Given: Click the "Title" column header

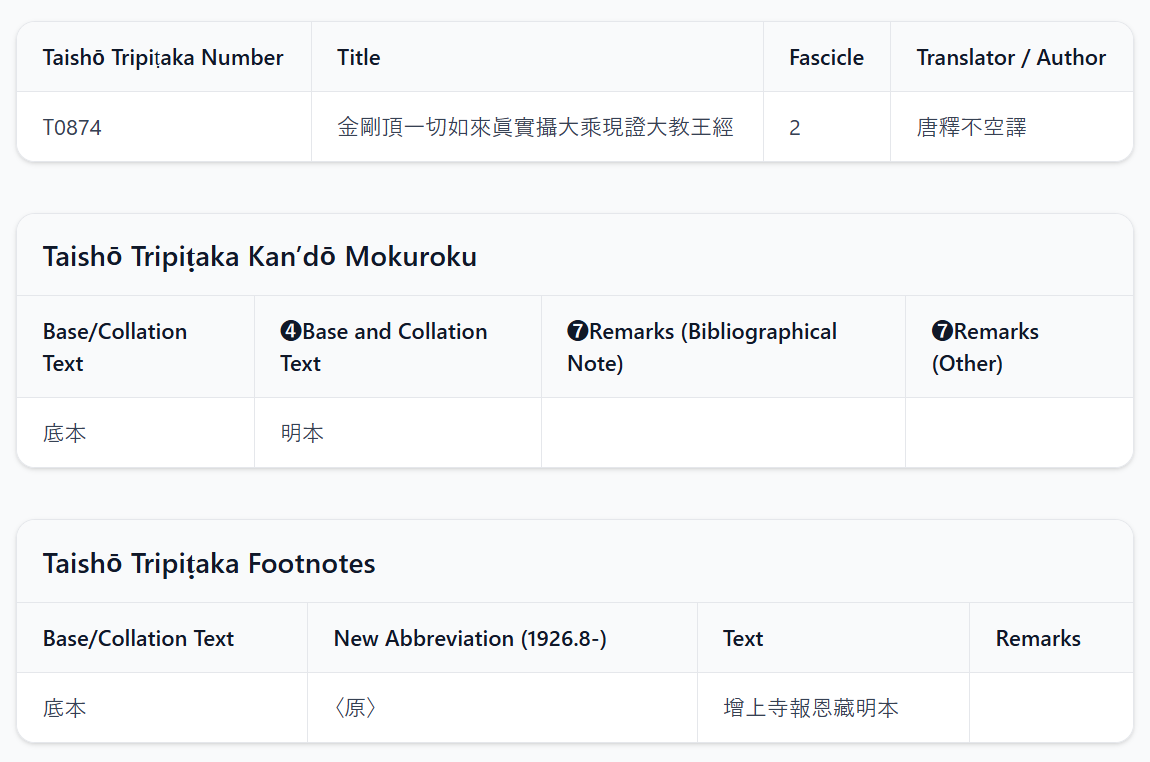Looking at the screenshot, I should click(x=358, y=57).
